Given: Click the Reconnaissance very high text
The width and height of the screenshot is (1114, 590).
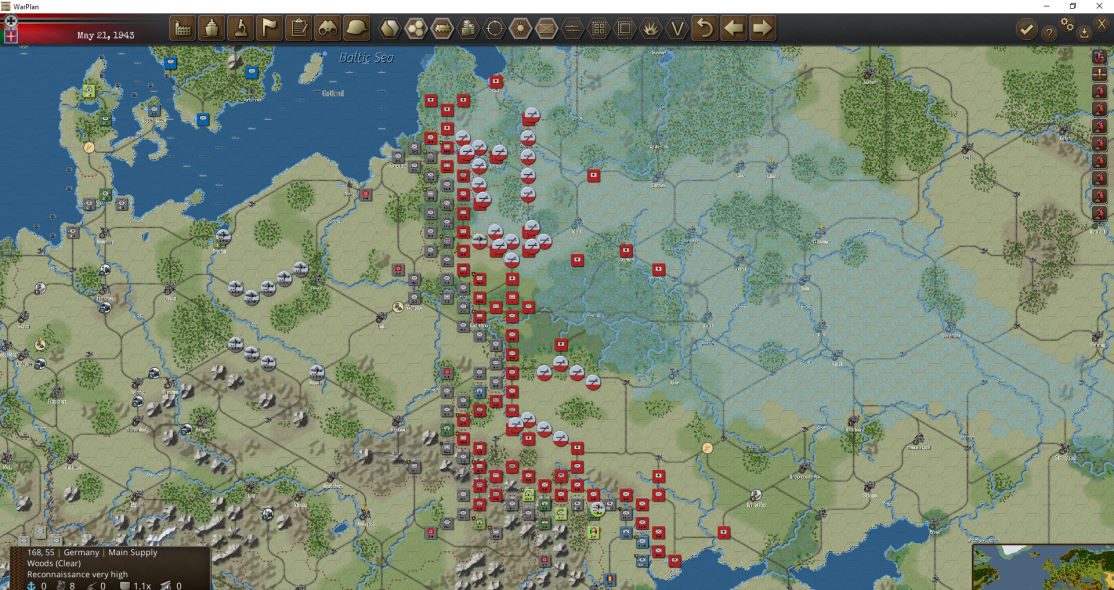Looking at the screenshot, I should (77, 574).
